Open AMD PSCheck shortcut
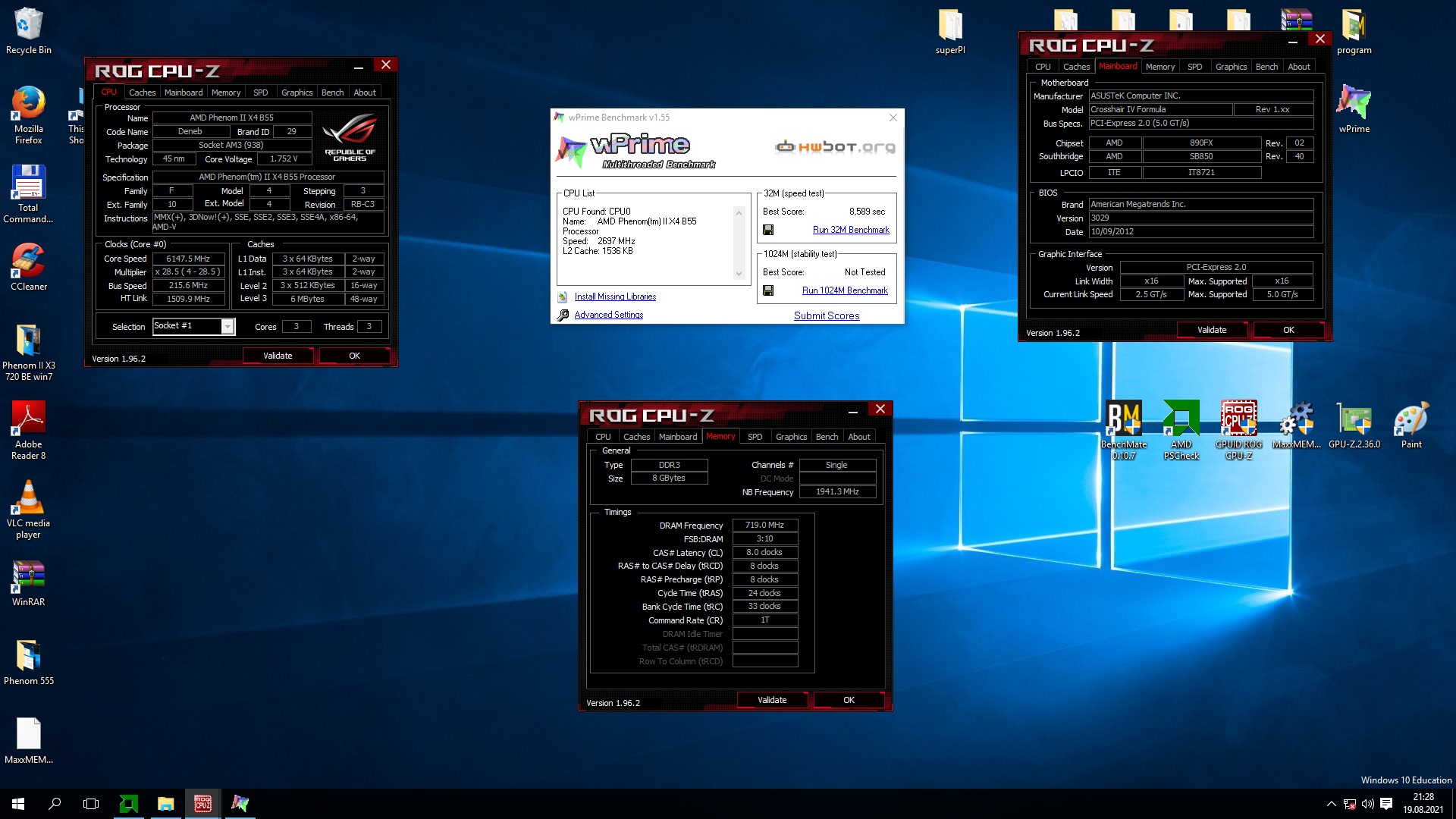This screenshot has height=819, width=1456. click(x=1181, y=431)
